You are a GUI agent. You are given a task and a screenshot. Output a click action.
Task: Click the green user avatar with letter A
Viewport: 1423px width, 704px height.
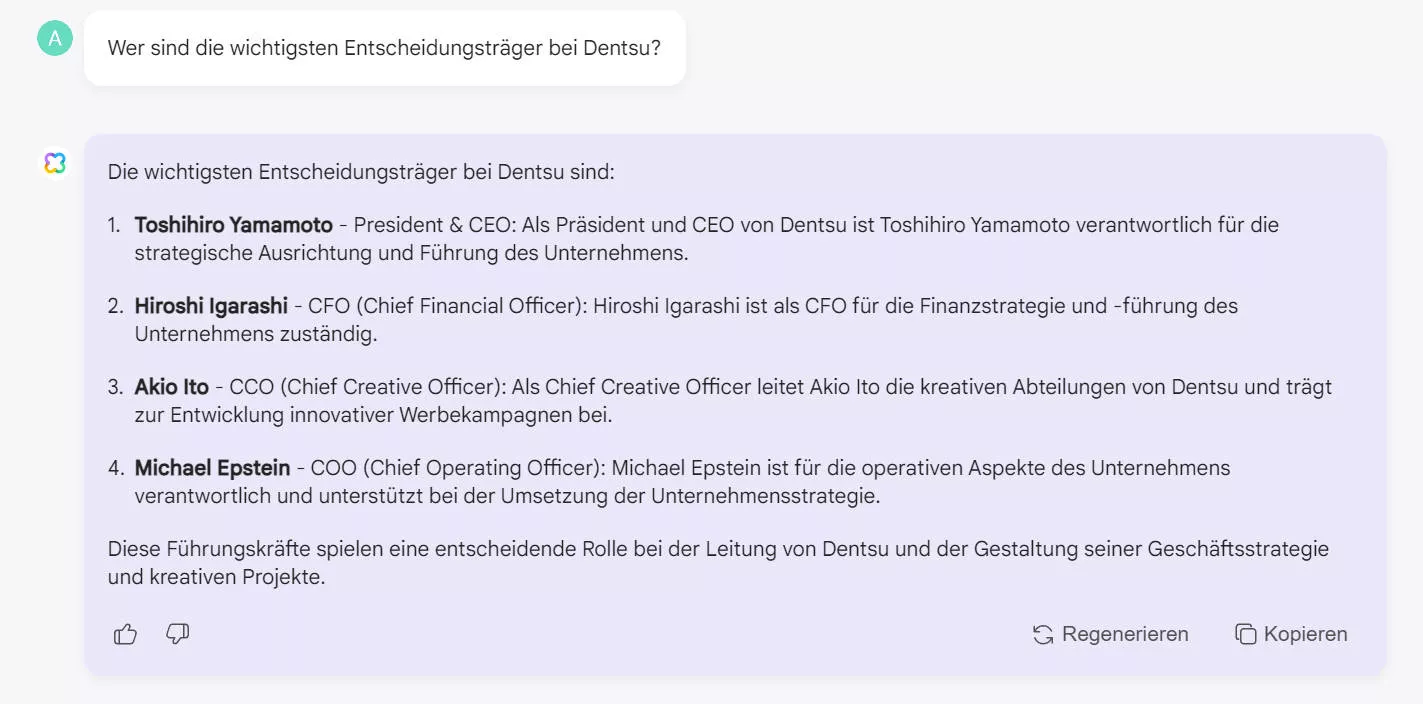54,40
